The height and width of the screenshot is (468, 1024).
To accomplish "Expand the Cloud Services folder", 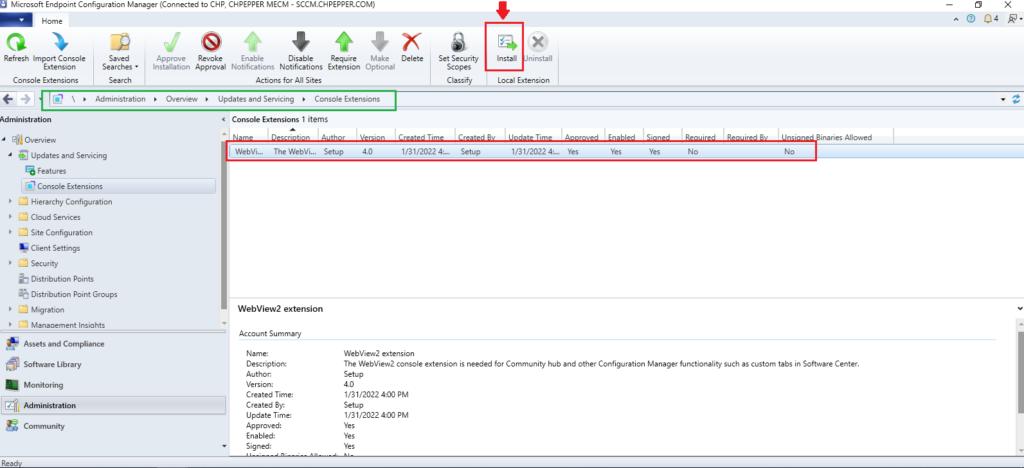I will coord(10,217).
